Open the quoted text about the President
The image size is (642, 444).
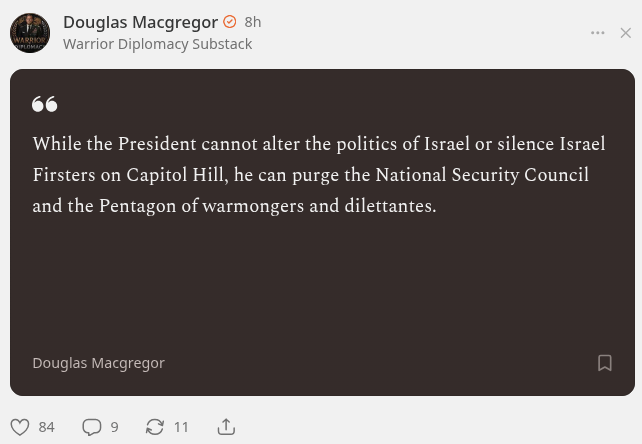pyautogui.click(x=319, y=175)
